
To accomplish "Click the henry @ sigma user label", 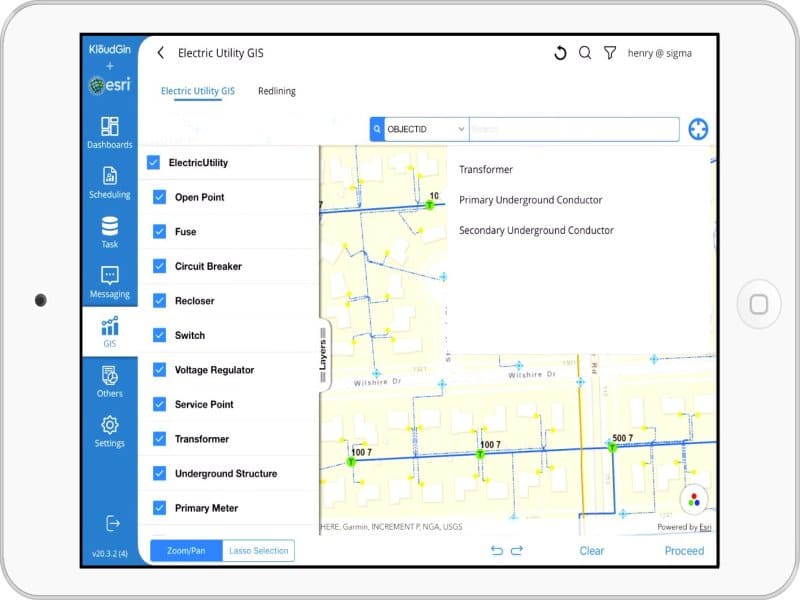I will pyautogui.click(x=660, y=53).
